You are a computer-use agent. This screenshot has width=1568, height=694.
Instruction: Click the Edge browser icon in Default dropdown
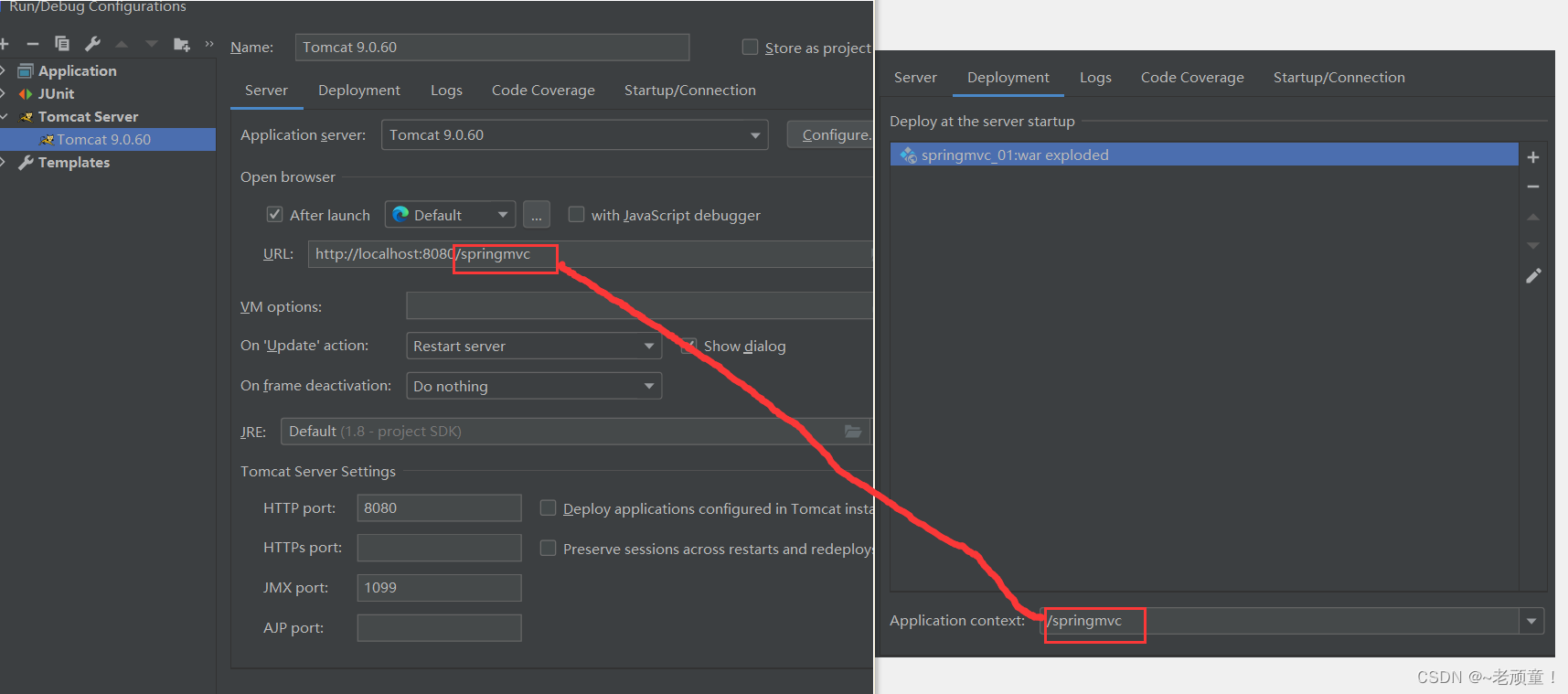[x=400, y=214]
